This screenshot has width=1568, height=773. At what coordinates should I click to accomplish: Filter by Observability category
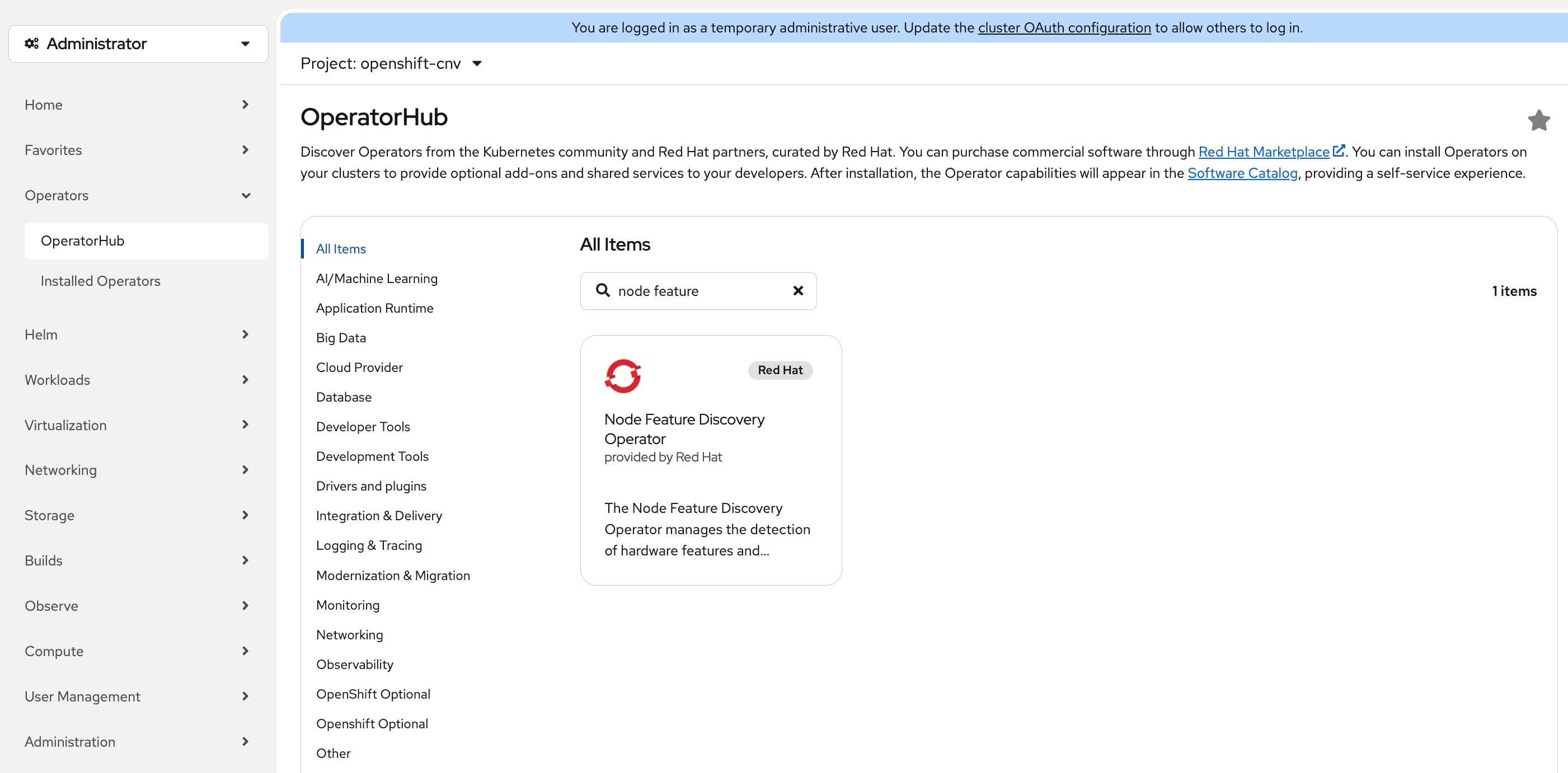[354, 664]
